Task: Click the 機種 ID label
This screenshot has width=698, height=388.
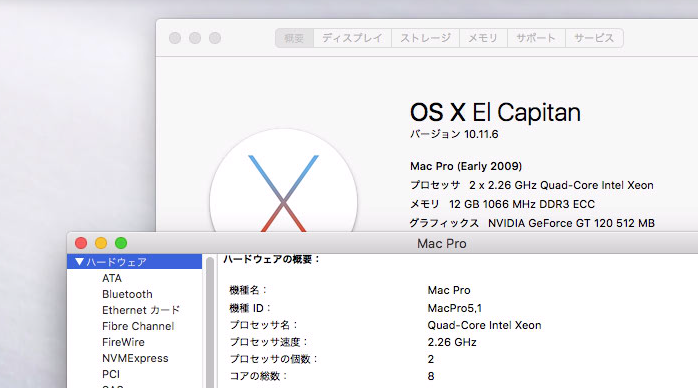Action: 250,308
